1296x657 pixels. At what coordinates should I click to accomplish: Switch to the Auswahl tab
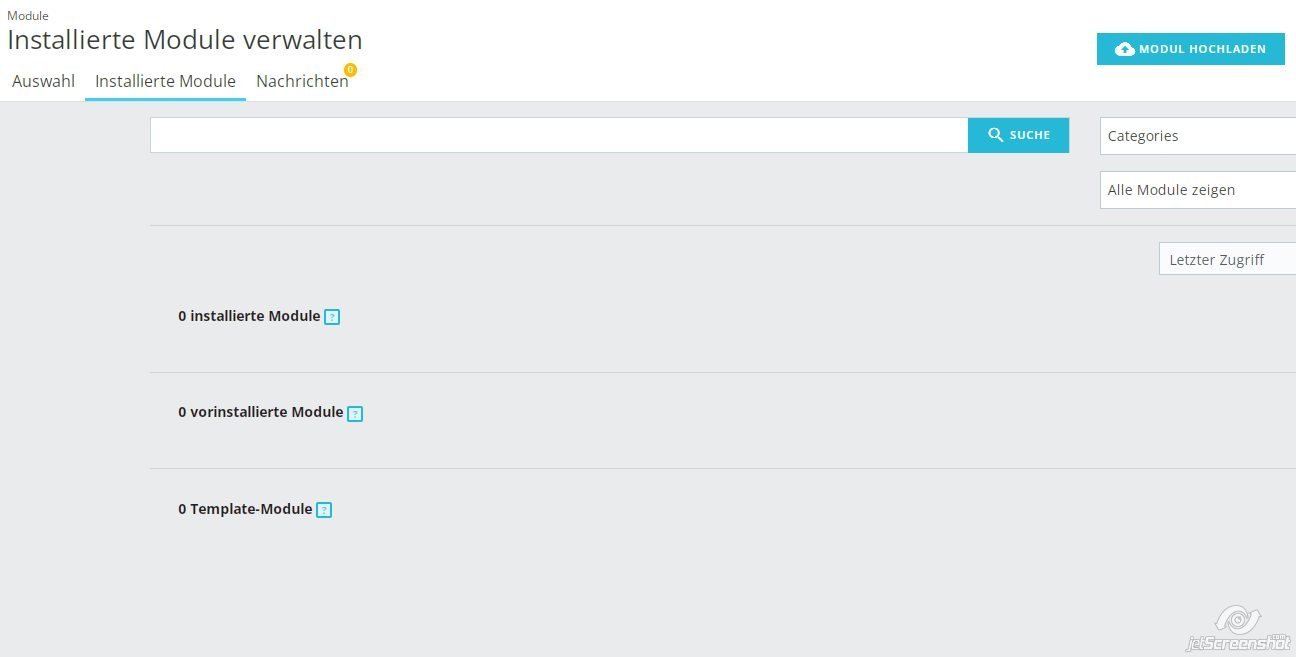click(43, 82)
